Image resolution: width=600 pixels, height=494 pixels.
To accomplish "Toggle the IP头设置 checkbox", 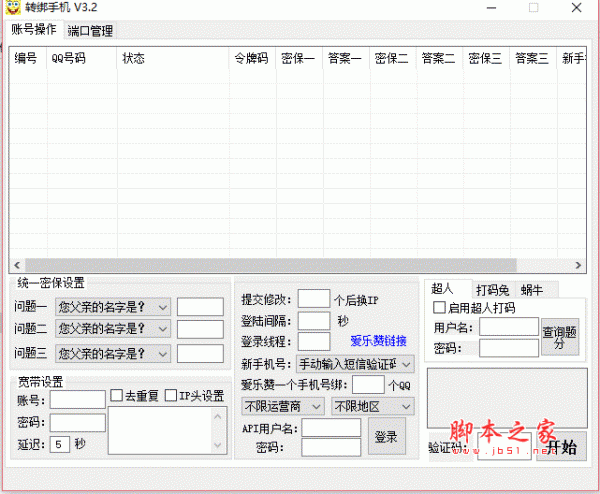I will point(171,396).
